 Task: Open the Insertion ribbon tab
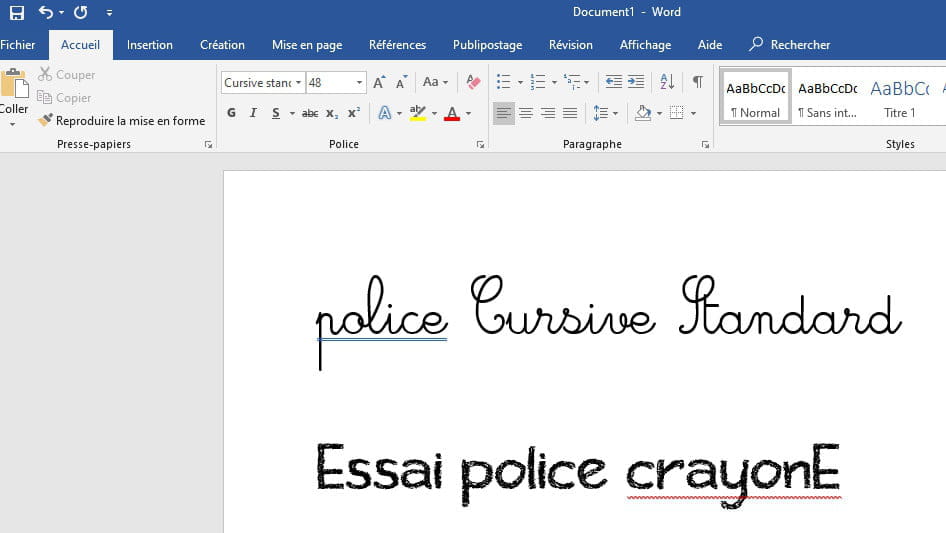150,45
